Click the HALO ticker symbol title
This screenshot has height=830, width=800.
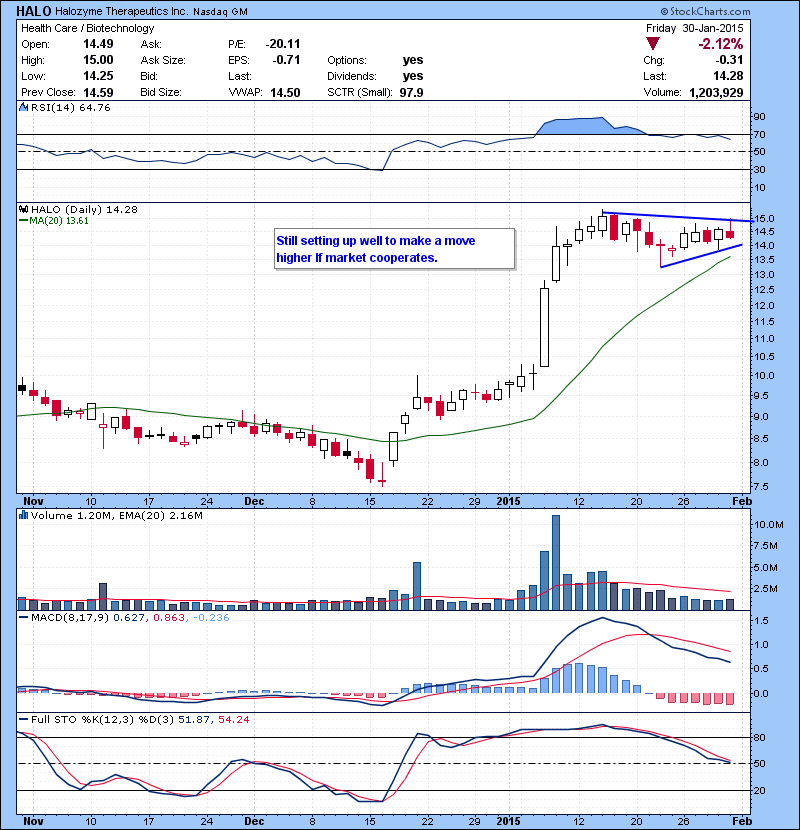pyautogui.click(x=34, y=11)
